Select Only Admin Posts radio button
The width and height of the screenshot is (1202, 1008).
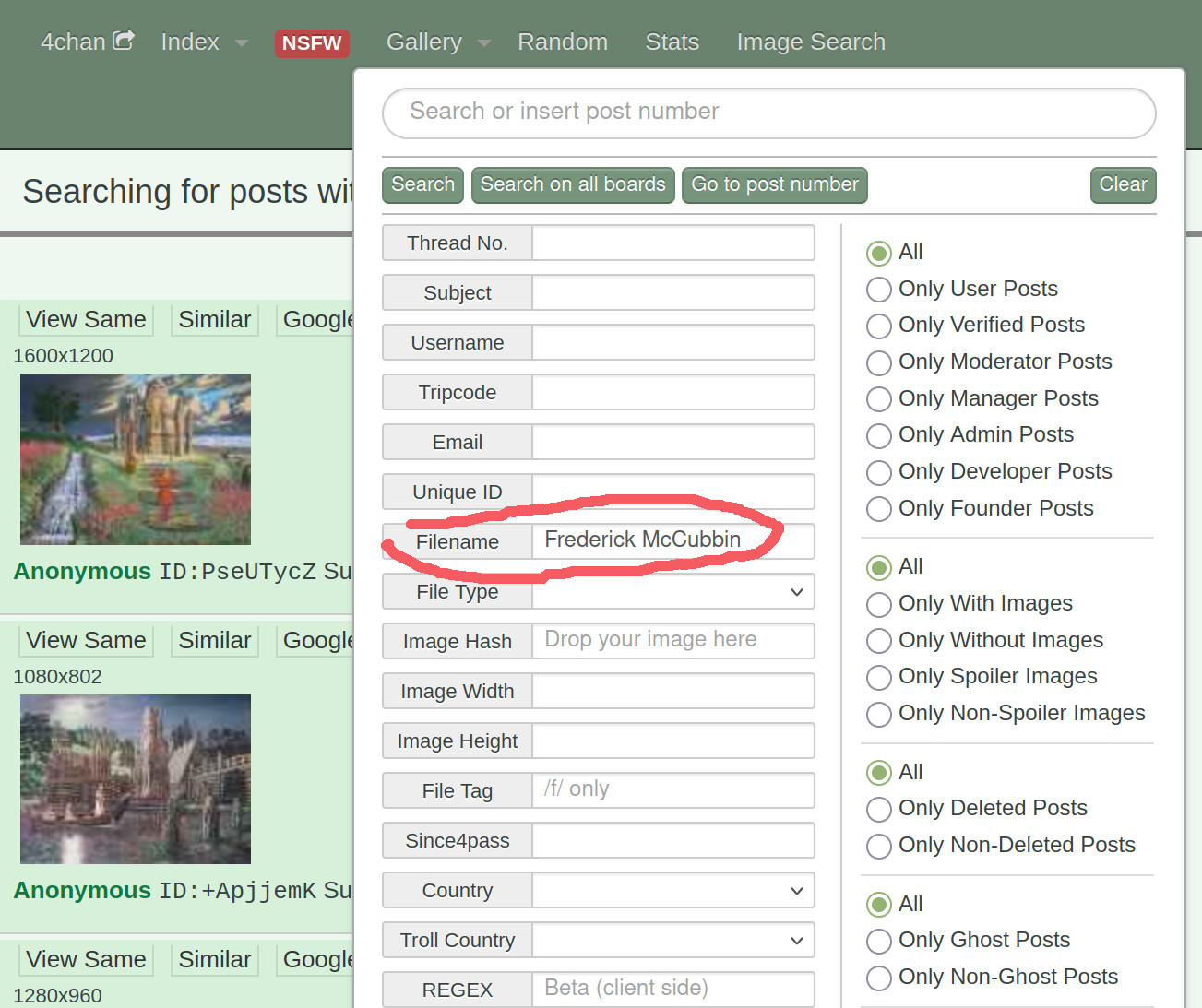tap(879, 435)
